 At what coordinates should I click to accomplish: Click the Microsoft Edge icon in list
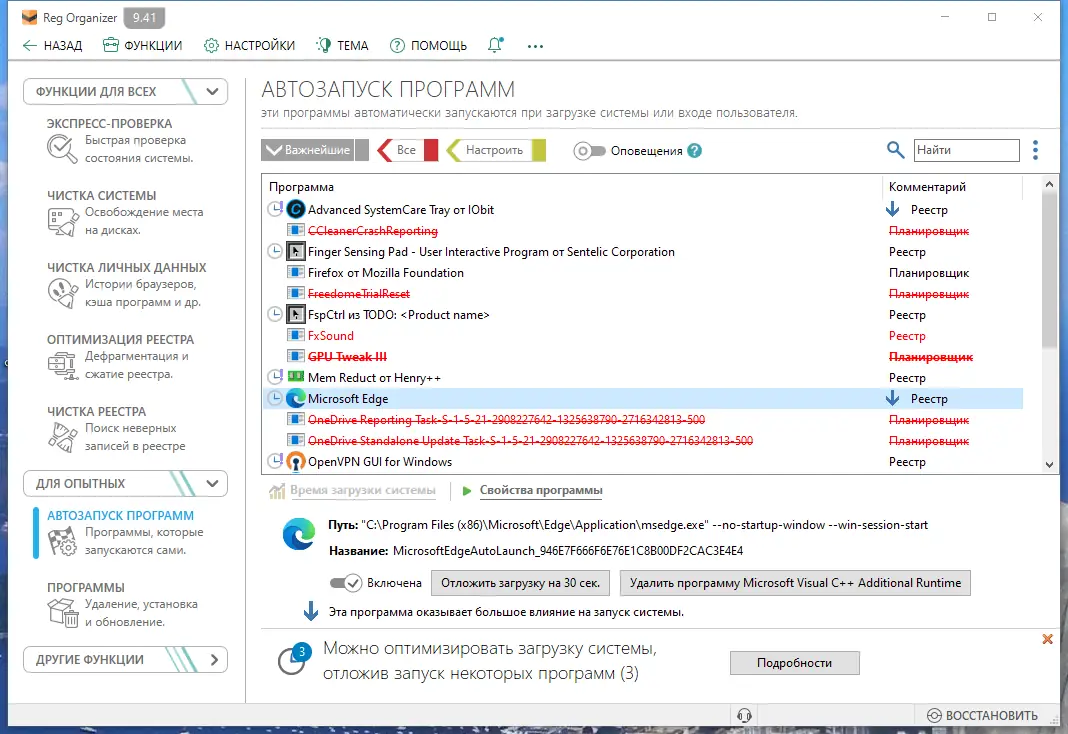(296, 398)
